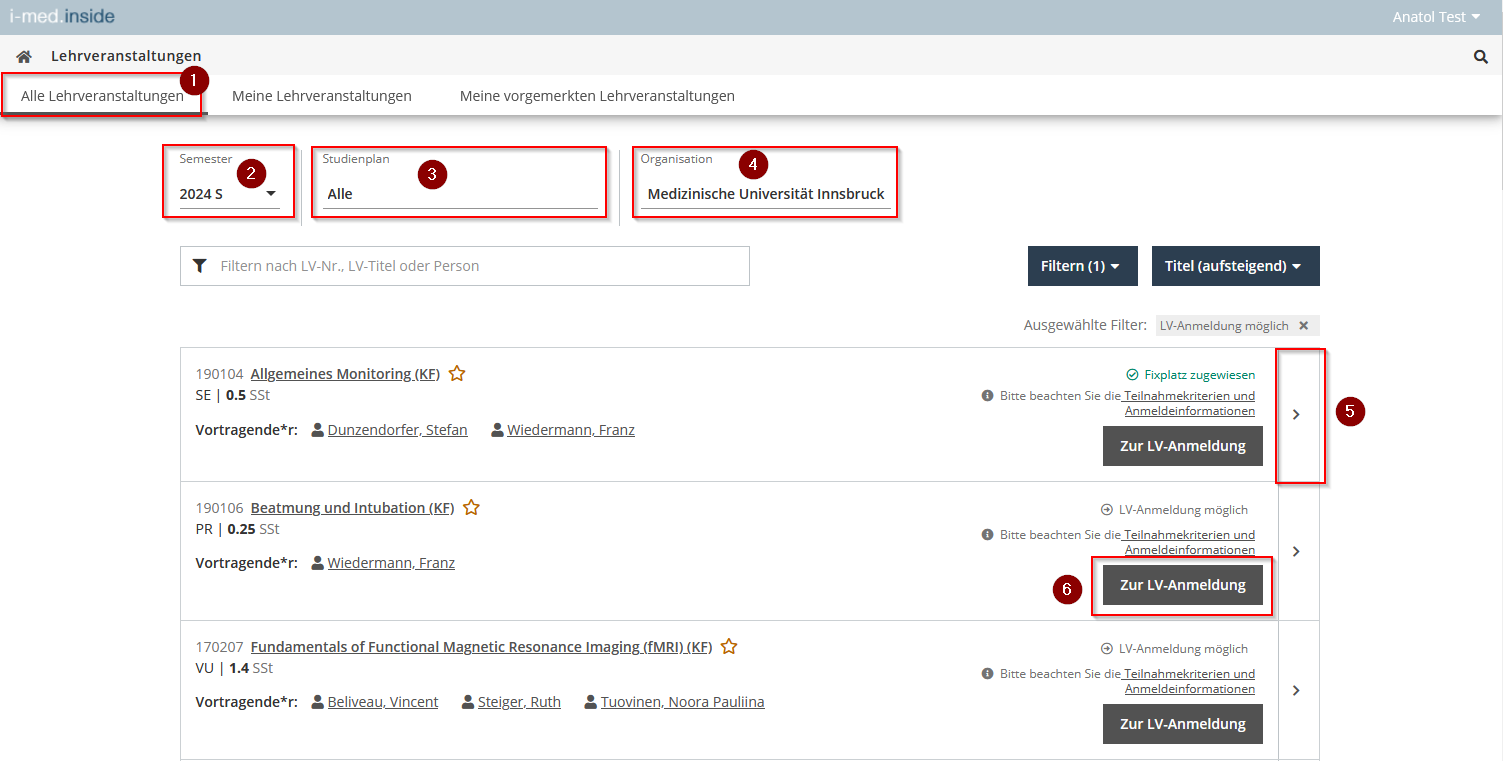Open the Filtern (1) dropdown
Viewport: 1503px width, 761px height.
tap(1082, 266)
